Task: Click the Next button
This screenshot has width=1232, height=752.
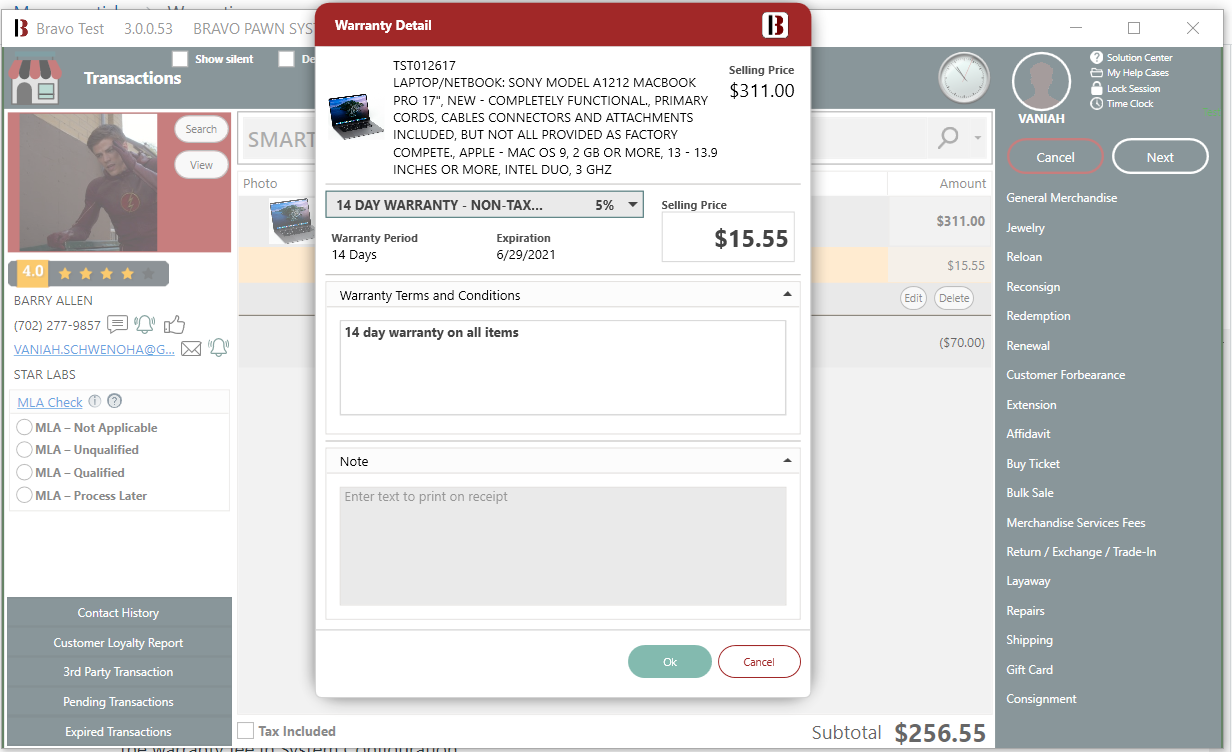Action: tap(1160, 157)
